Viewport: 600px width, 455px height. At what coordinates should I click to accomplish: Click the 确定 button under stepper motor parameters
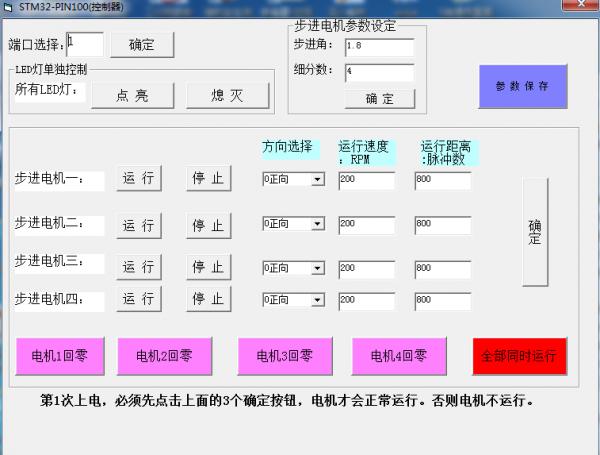379,98
